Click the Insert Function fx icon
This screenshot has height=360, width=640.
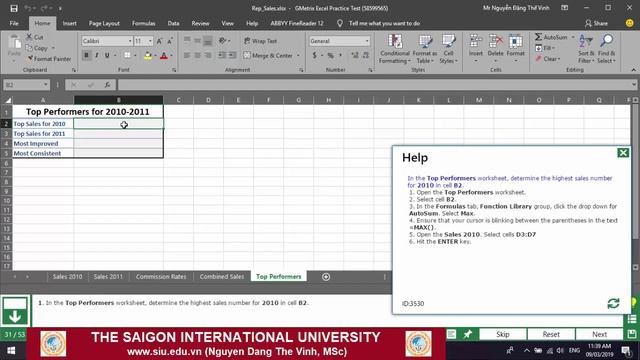pos(107,84)
